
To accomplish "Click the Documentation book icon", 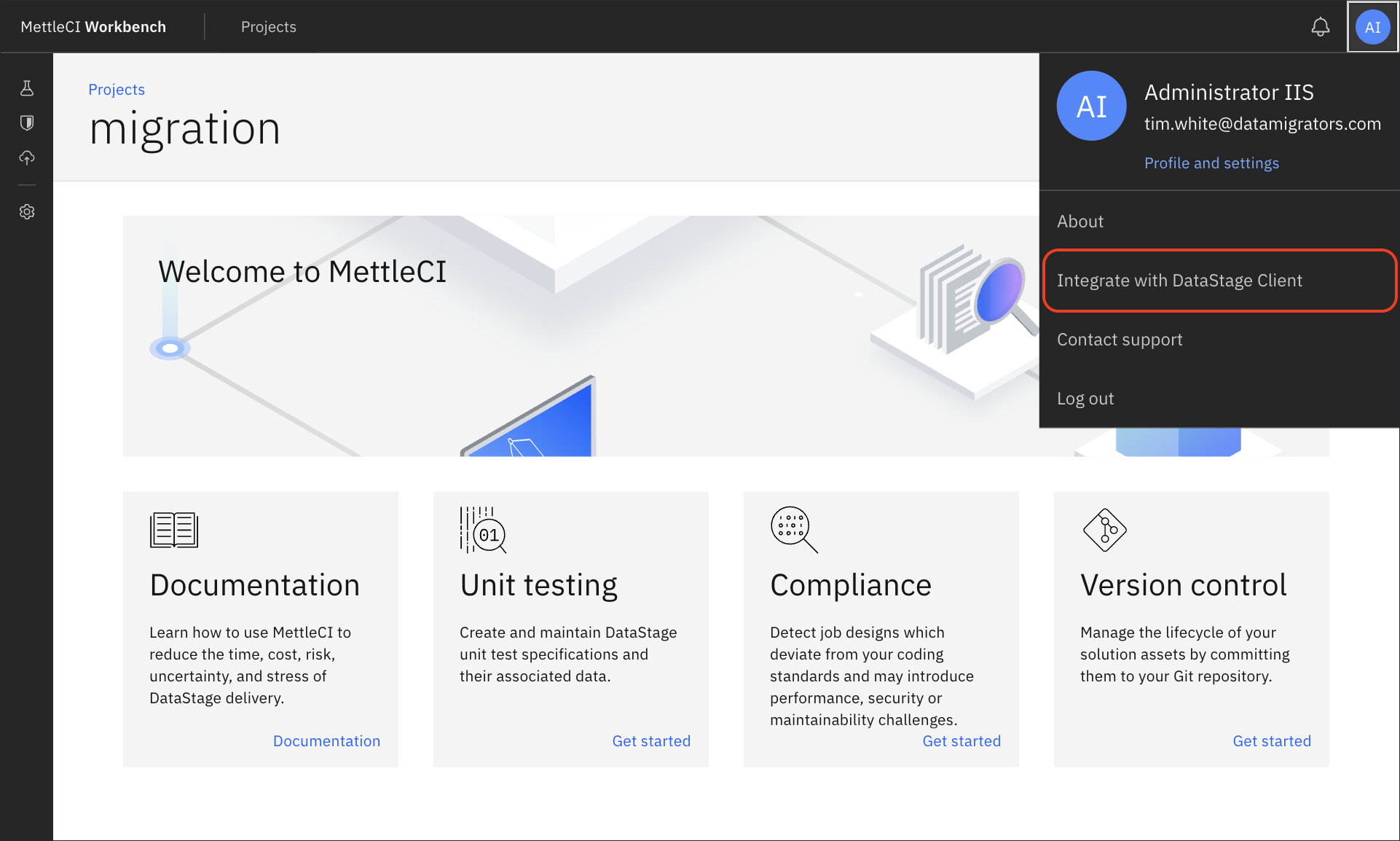I will pyautogui.click(x=173, y=530).
